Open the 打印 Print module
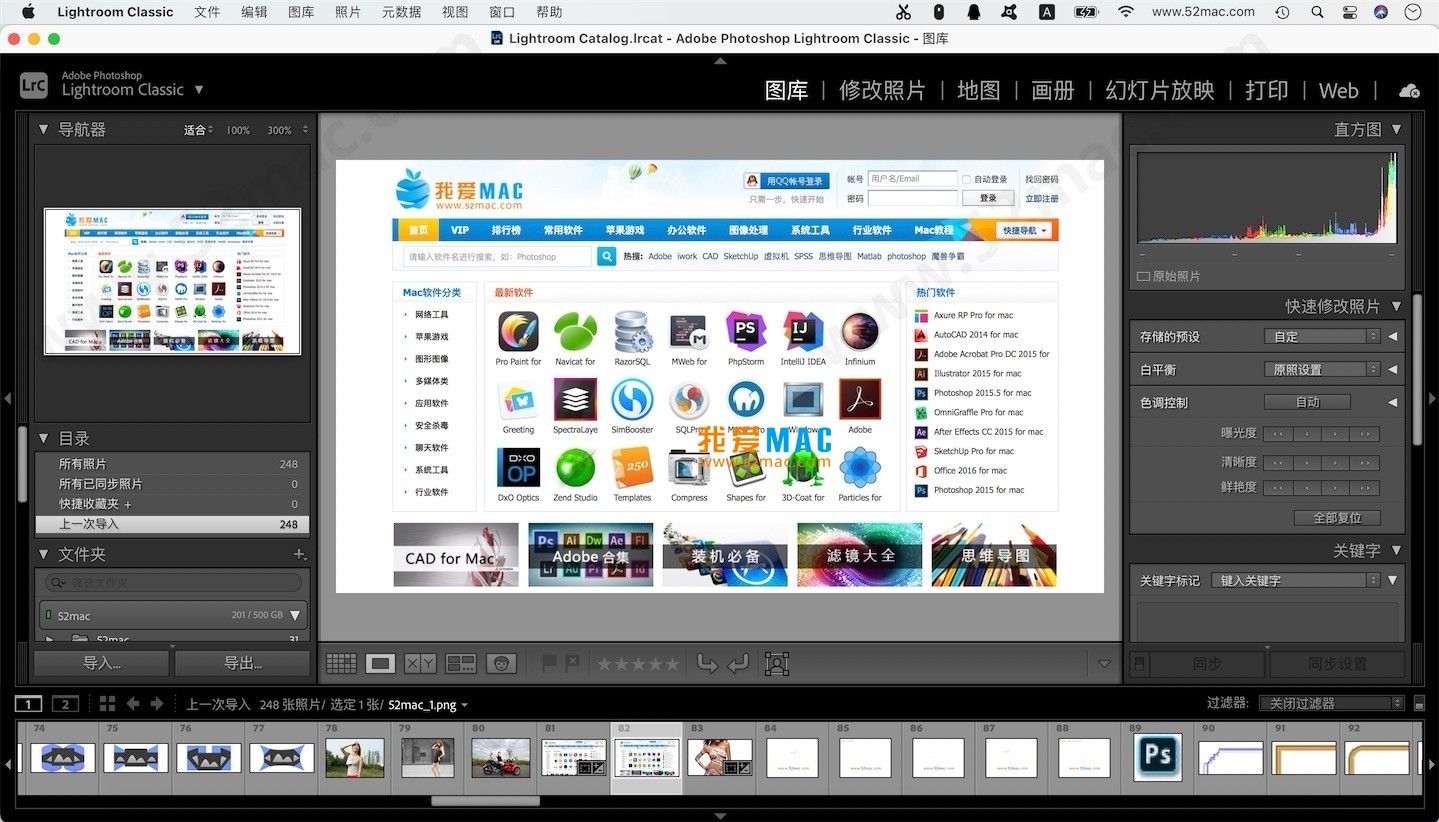The height and width of the screenshot is (822, 1439). coord(1266,91)
